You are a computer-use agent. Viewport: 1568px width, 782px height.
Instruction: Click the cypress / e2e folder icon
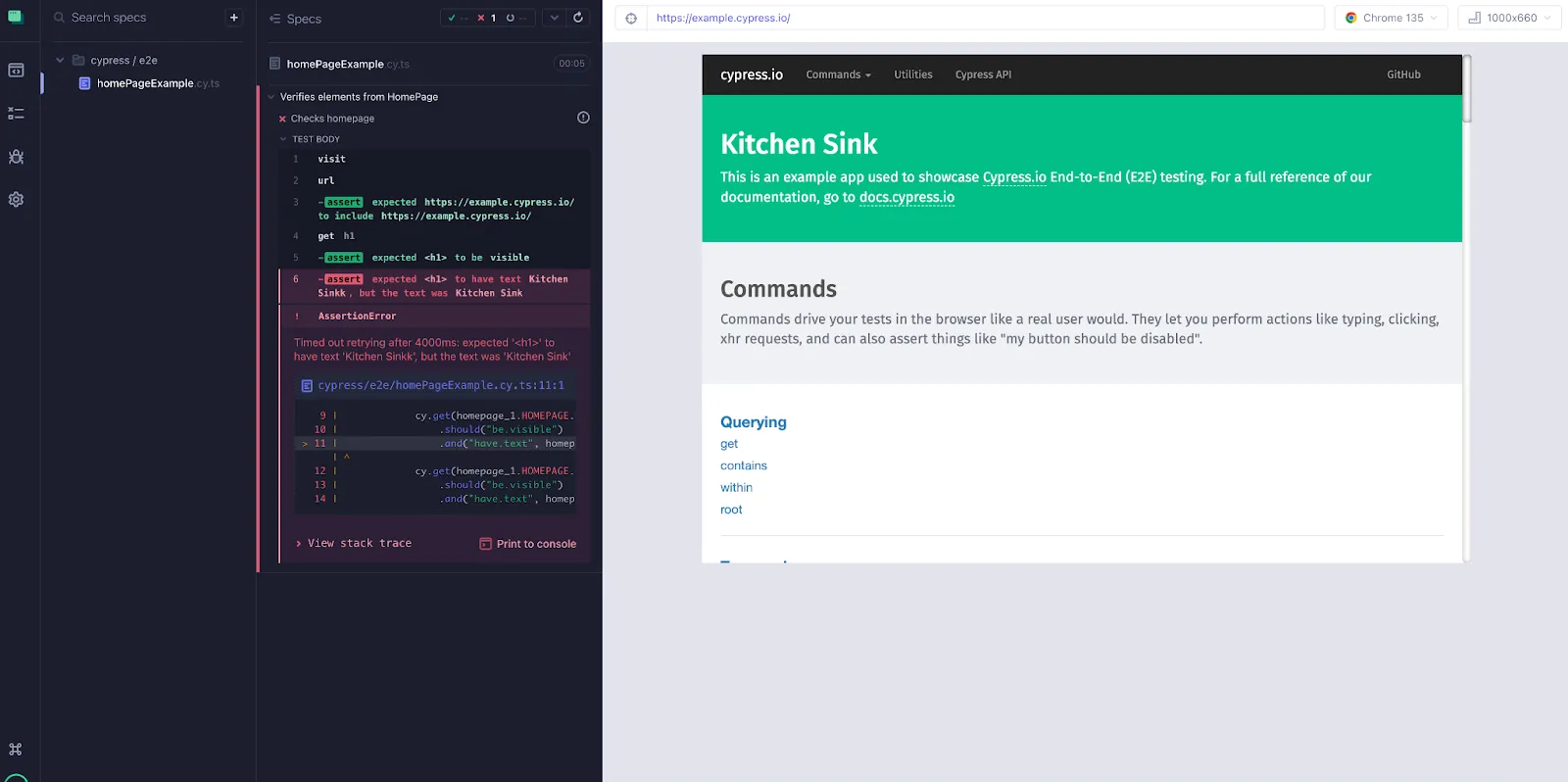(x=78, y=60)
